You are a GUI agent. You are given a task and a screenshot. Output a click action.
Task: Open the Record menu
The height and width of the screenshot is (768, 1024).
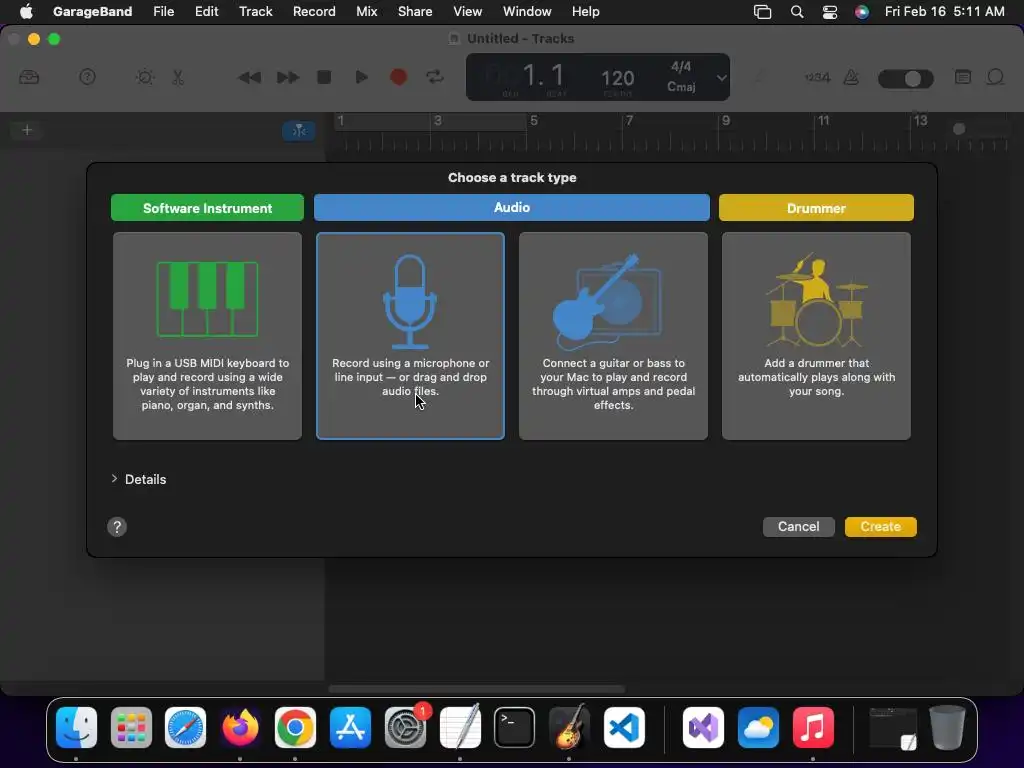(314, 12)
